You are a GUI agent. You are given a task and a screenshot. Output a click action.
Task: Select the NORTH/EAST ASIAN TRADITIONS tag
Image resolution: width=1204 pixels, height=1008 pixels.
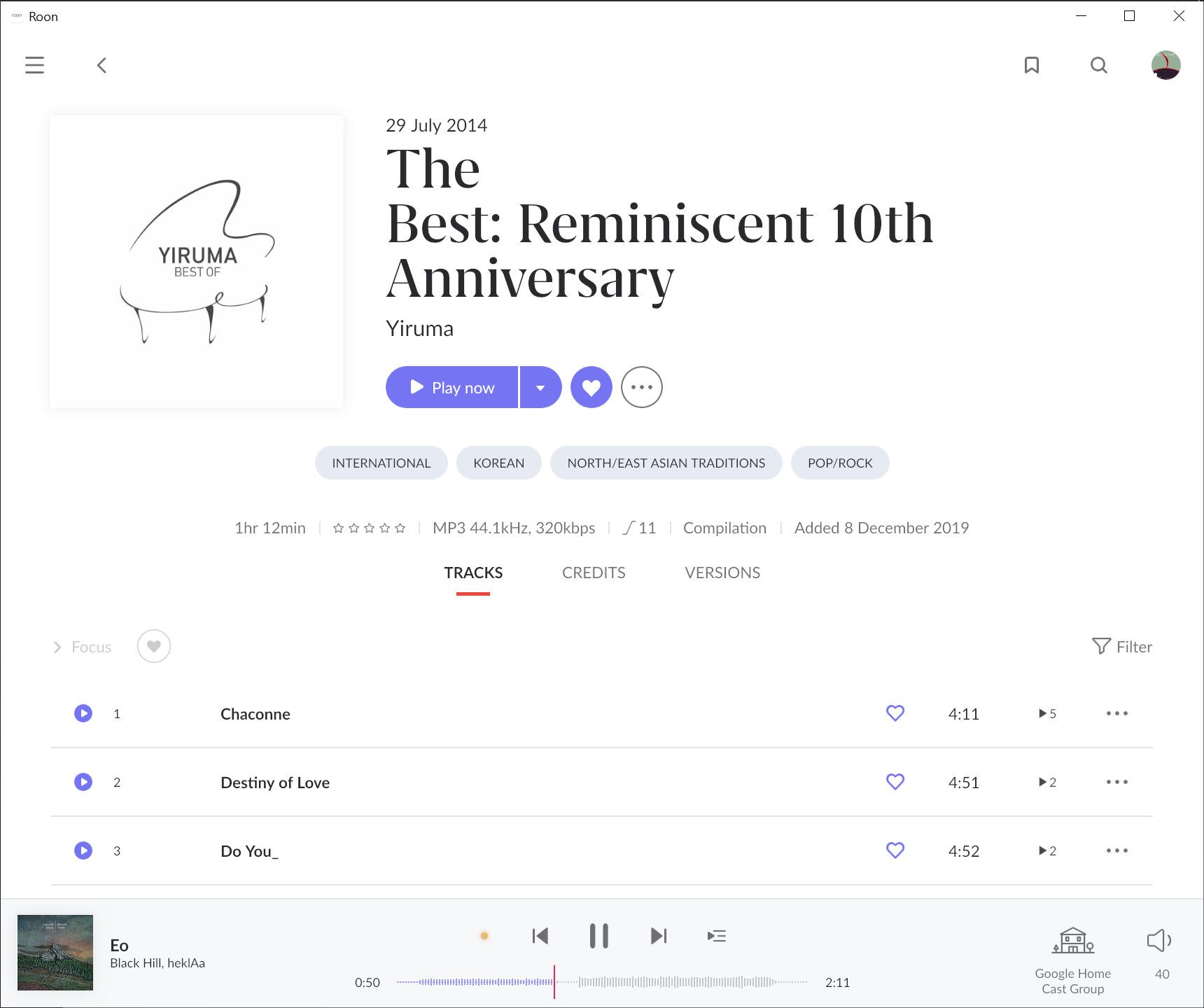click(x=666, y=463)
